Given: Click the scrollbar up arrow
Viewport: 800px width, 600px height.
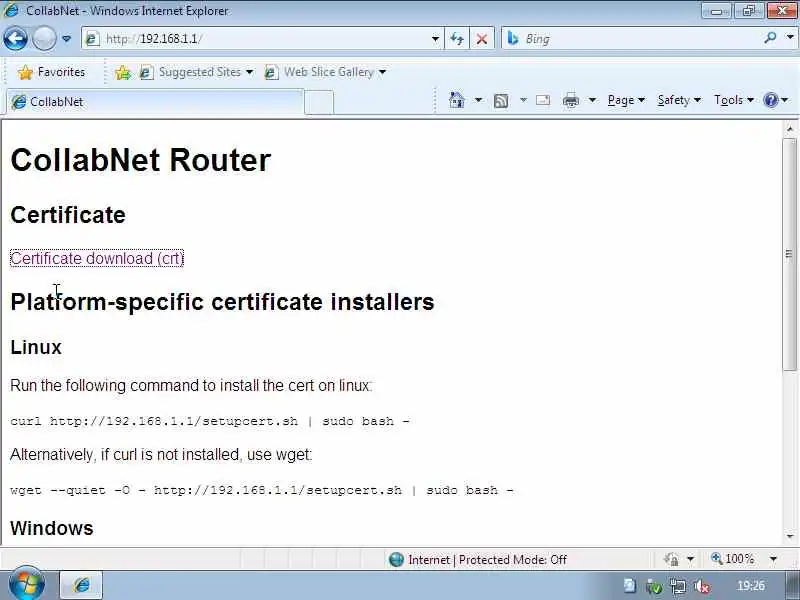Looking at the screenshot, I should click(x=790, y=129).
